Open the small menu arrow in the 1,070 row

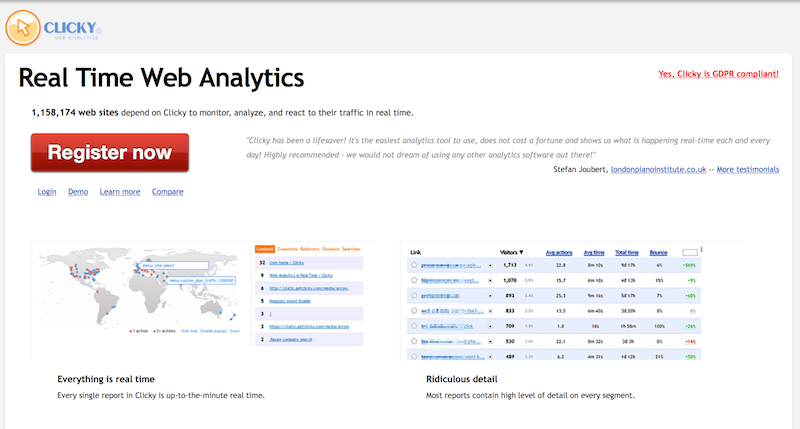(490, 281)
